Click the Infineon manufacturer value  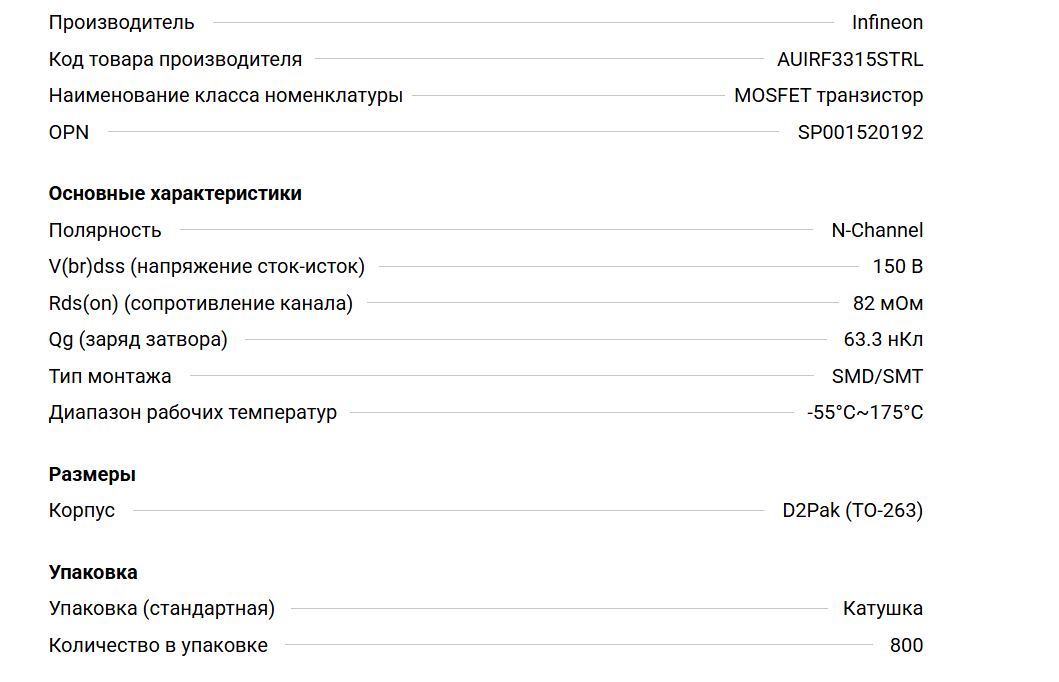tap(887, 22)
